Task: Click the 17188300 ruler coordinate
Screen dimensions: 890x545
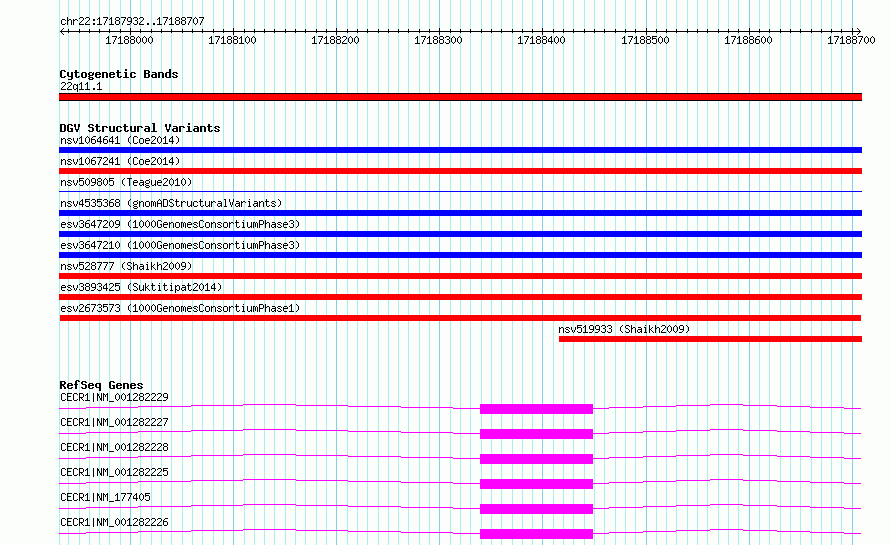Action: pyautogui.click(x=438, y=40)
